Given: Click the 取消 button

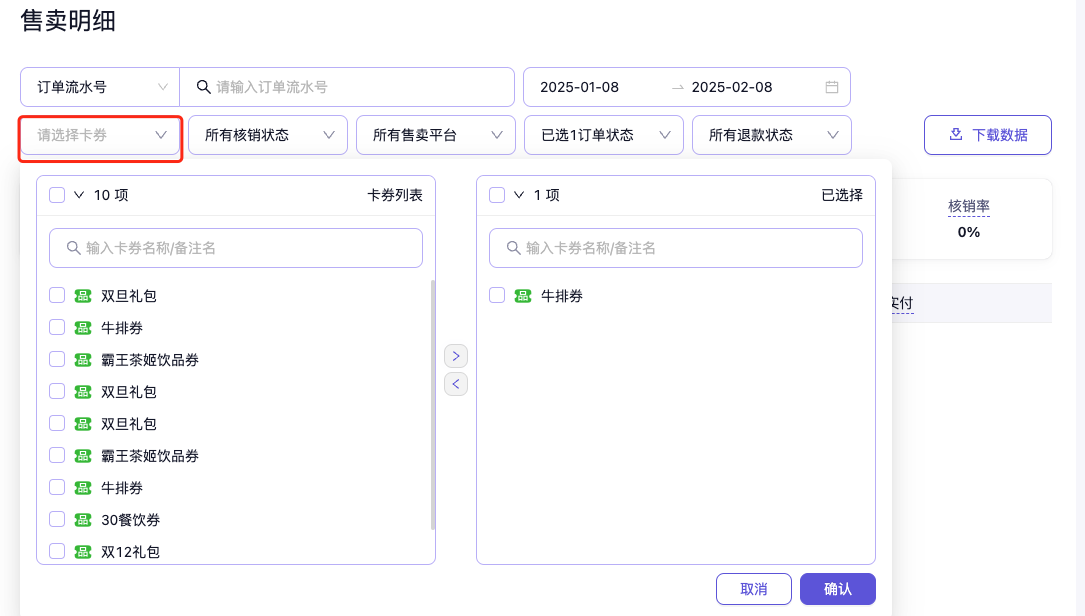Looking at the screenshot, I should [753, 589].
